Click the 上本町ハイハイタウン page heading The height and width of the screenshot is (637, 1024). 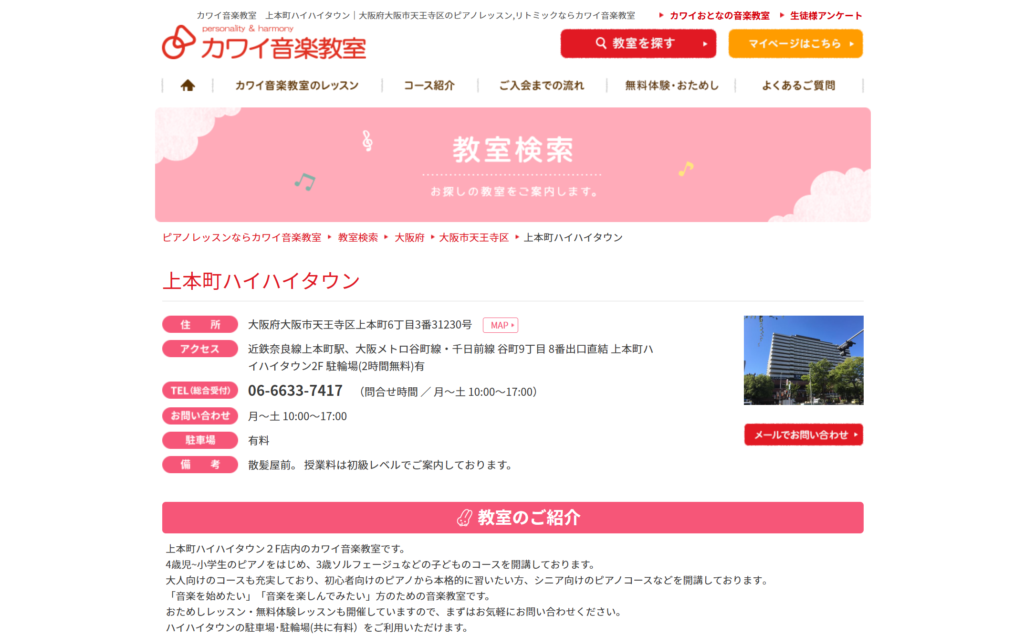point(261,281)
